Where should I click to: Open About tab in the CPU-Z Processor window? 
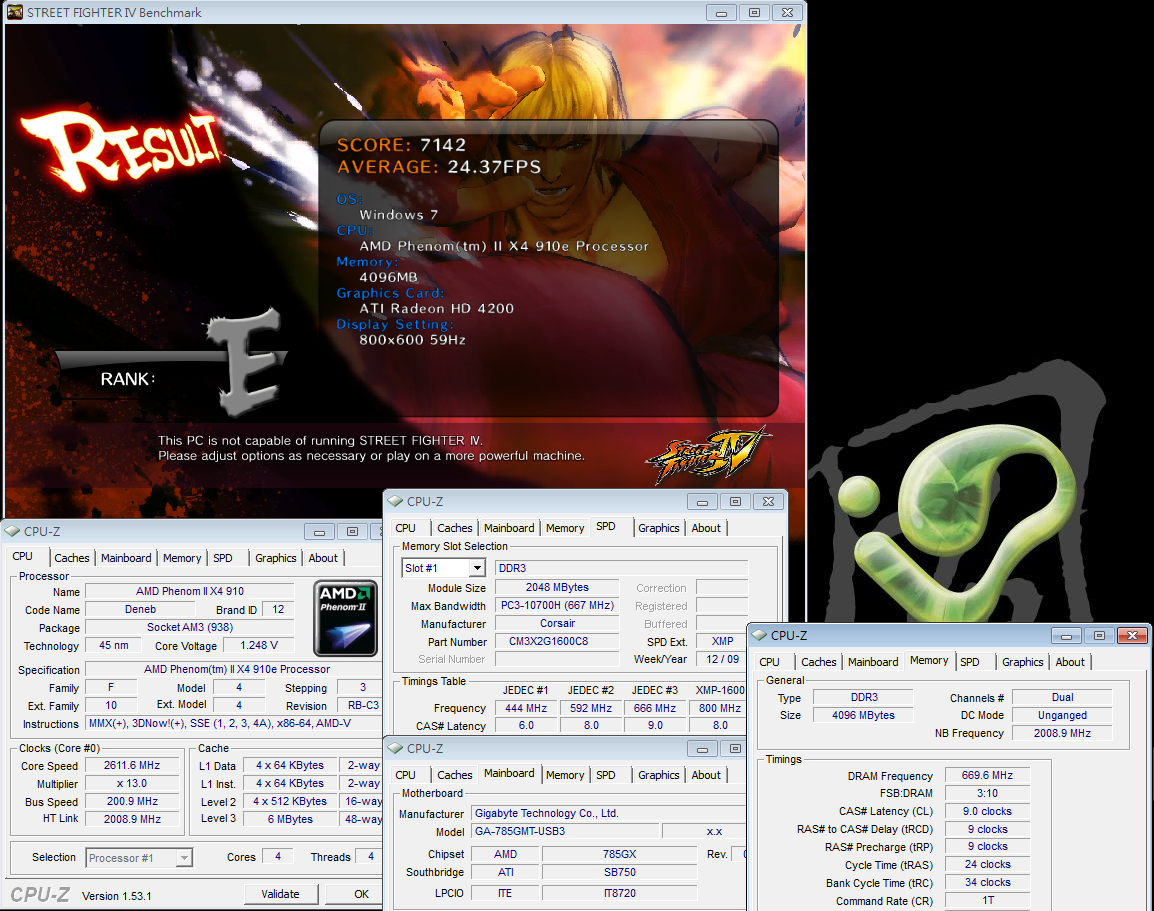[x=323, y=558]
